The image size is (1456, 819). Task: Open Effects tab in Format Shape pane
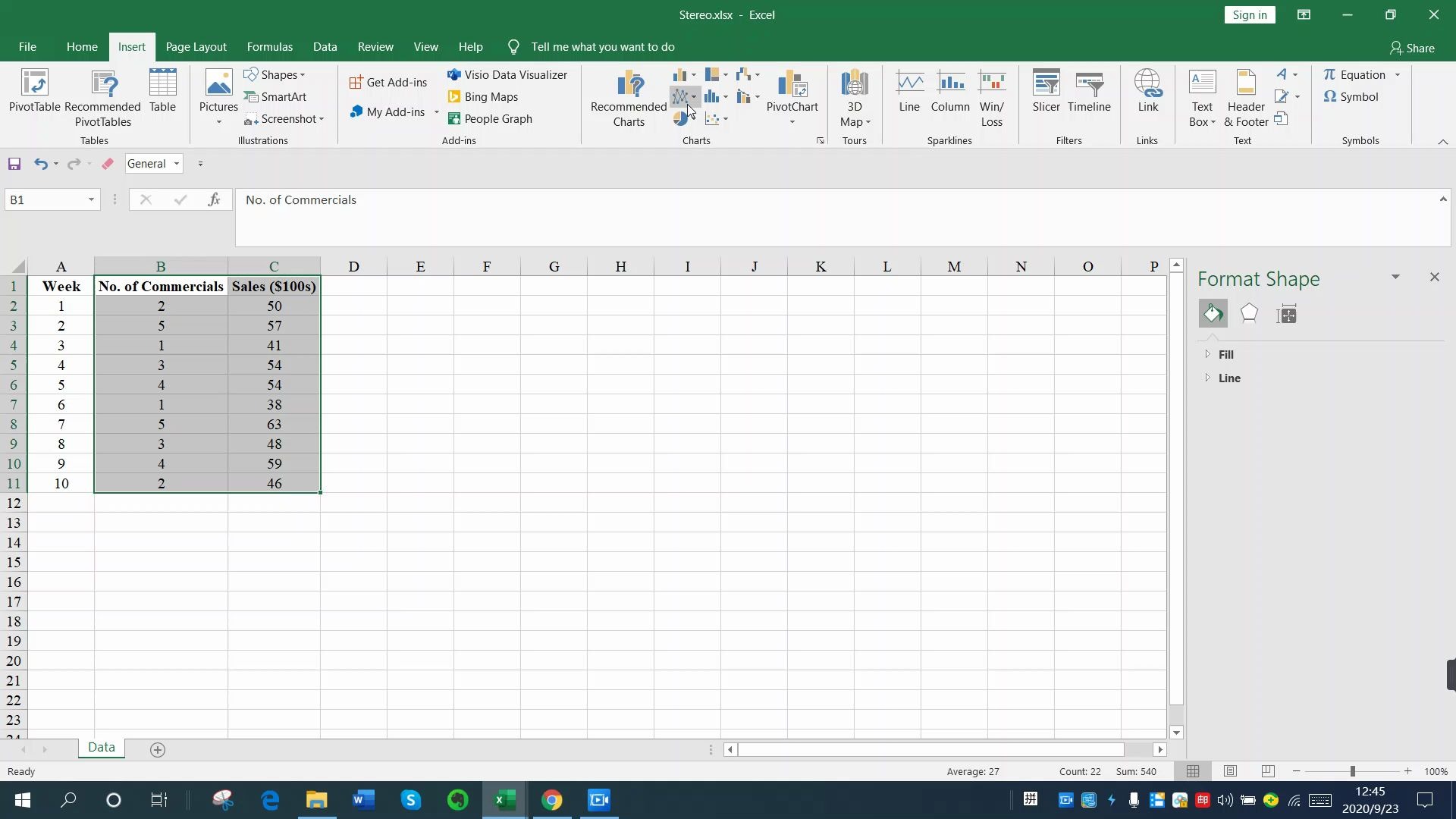[1249, 314]
